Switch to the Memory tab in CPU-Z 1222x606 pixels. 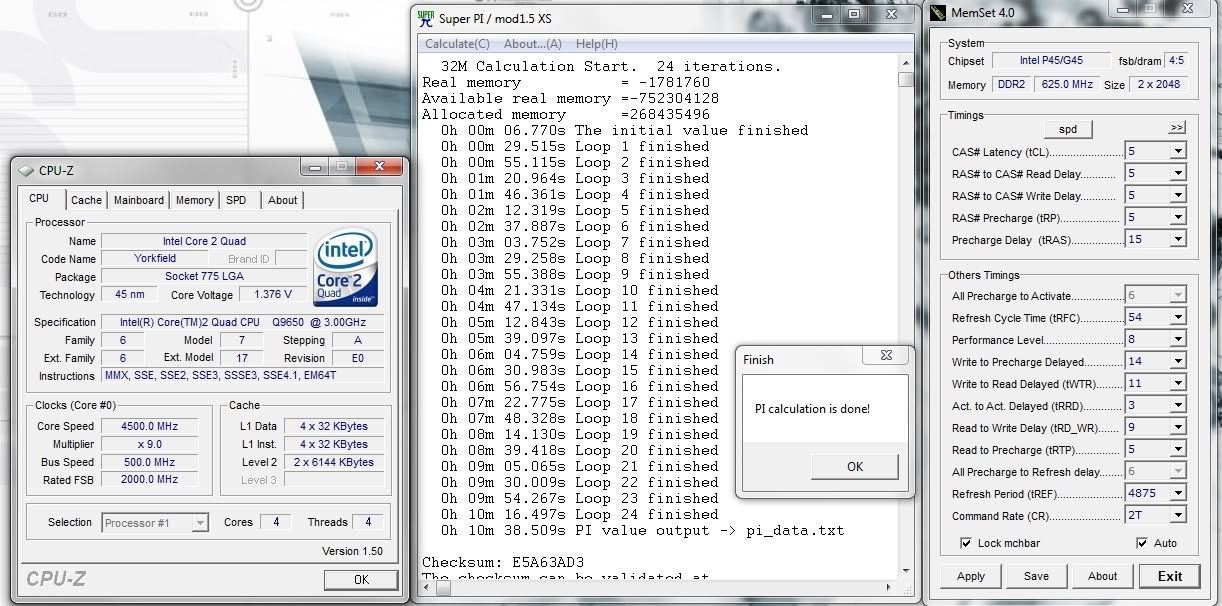(x=194, y=200)
